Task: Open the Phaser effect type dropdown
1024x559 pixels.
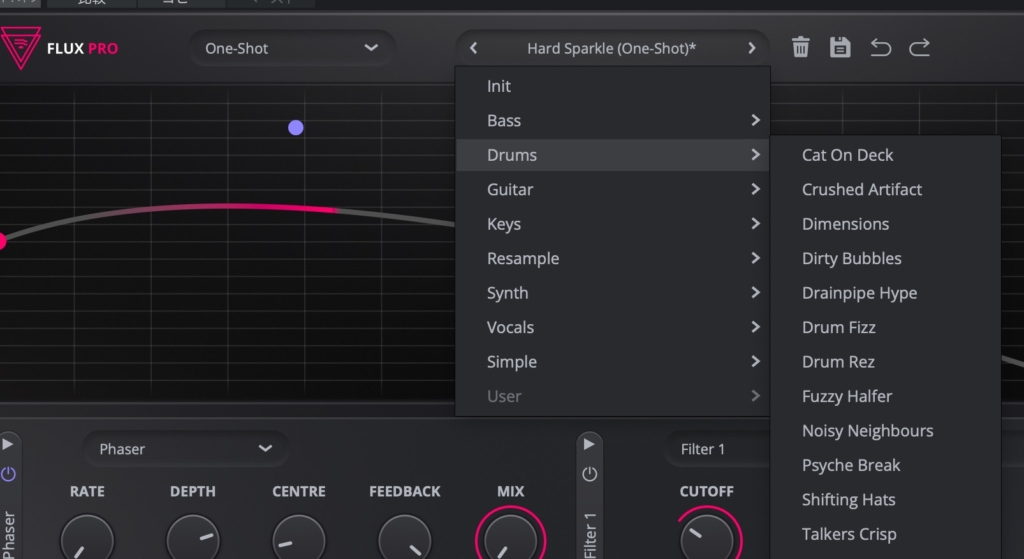Action: [185, 449]
